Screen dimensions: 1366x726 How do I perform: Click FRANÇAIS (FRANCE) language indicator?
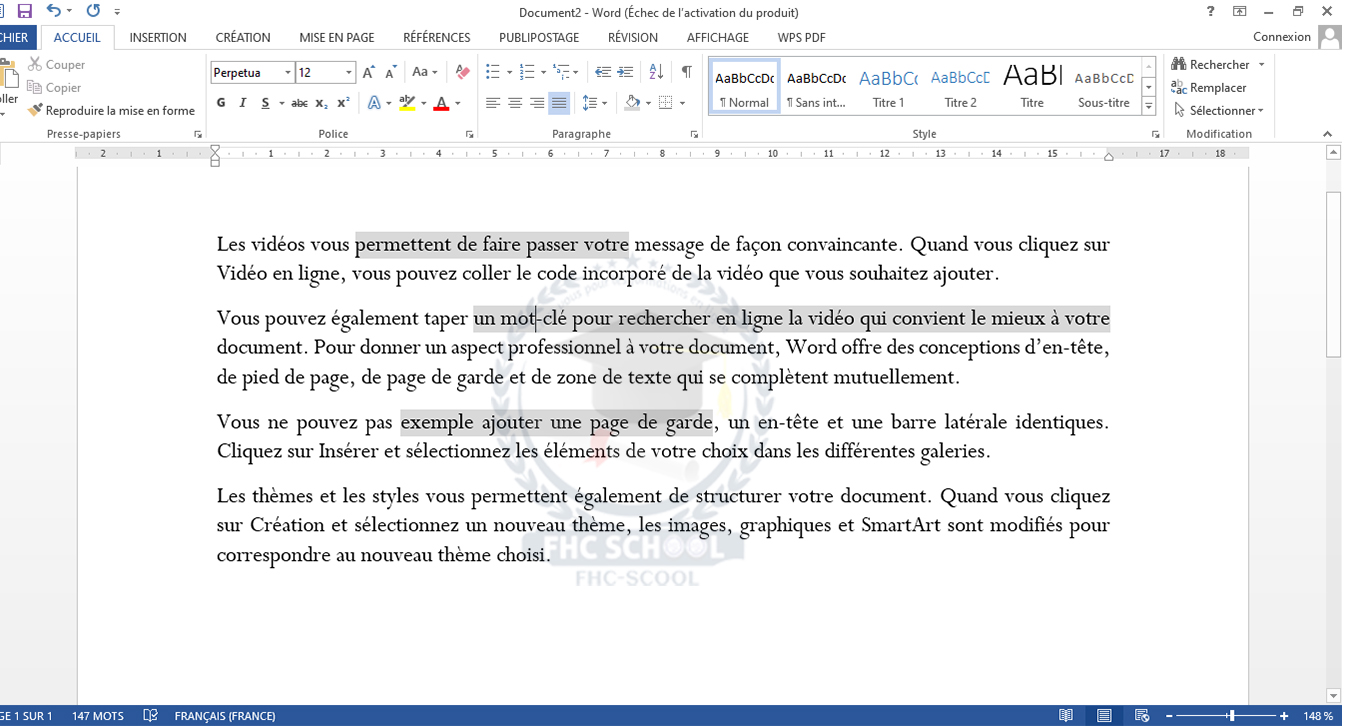(225, 716)
